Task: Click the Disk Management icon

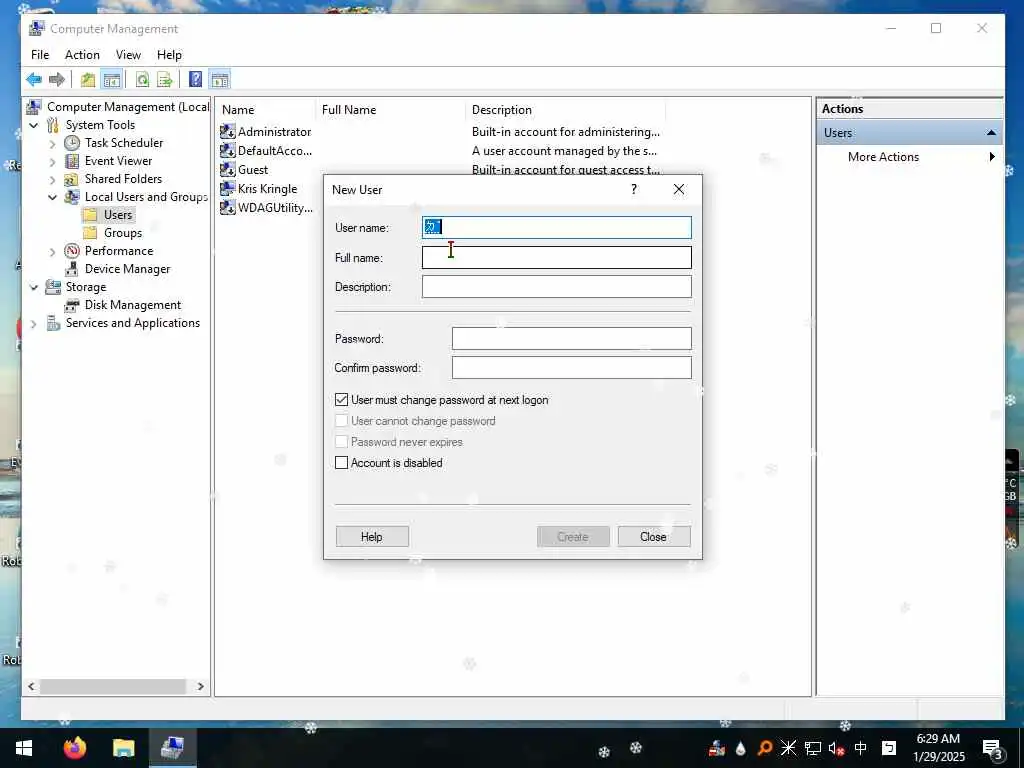Action: click(72, 305)
